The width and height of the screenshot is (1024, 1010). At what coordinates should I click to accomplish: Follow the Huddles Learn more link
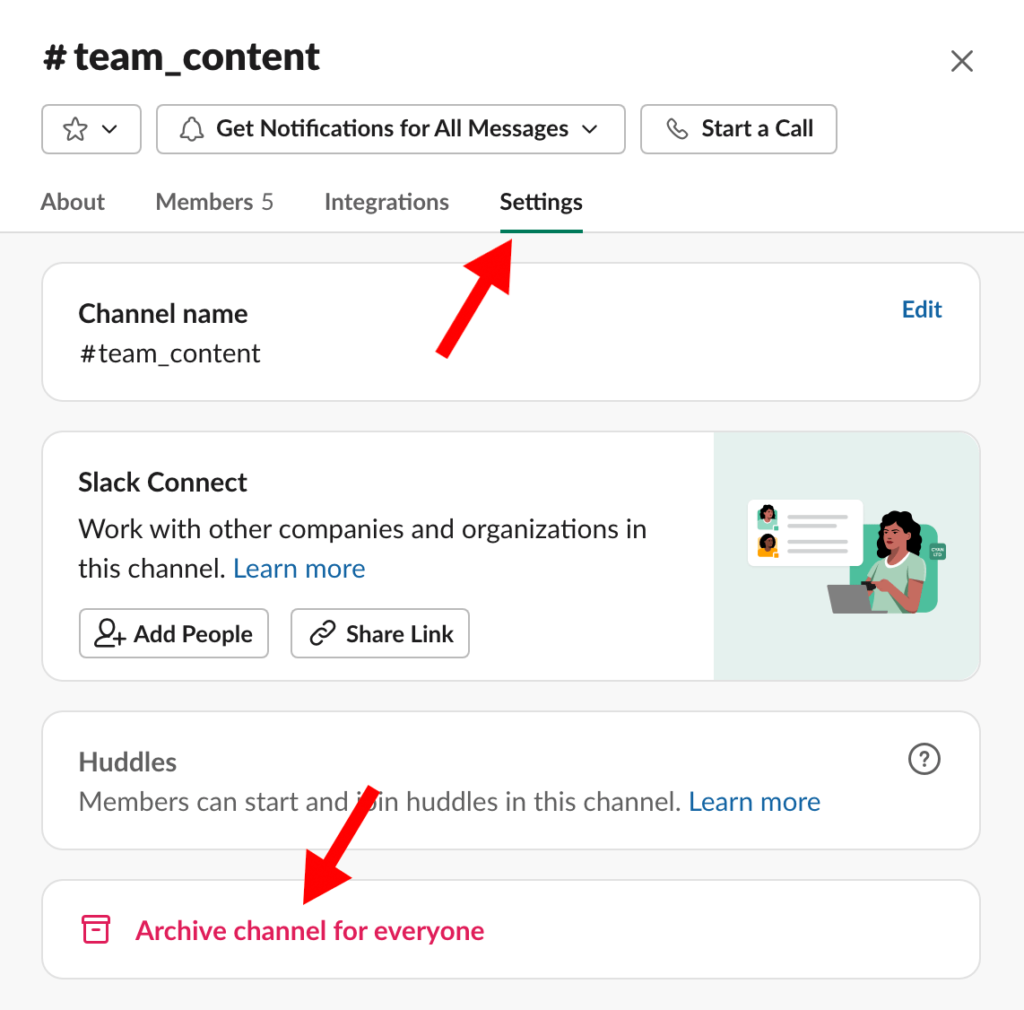click(x=754, y=802)
